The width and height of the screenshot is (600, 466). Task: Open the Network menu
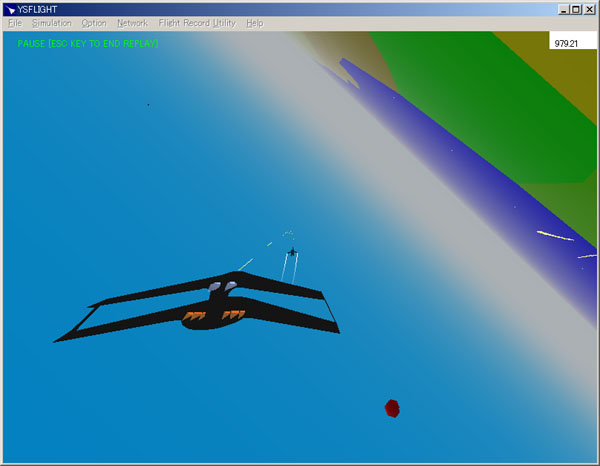point(132,23)
